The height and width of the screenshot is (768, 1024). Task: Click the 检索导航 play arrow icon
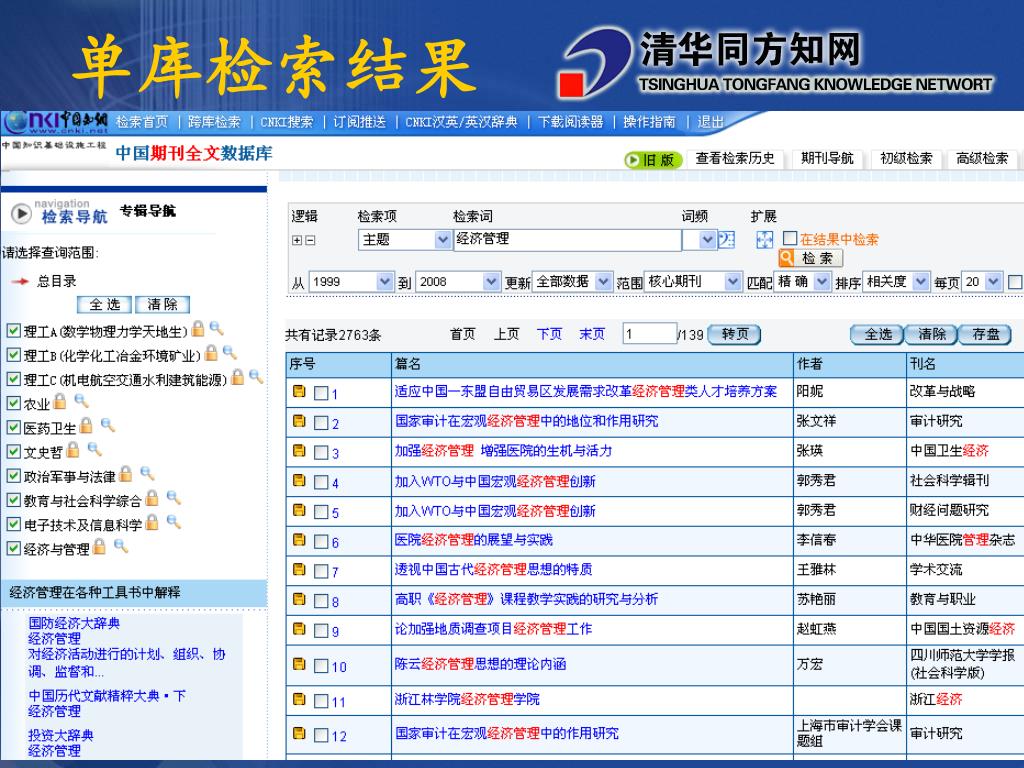[x=21, y=213]
